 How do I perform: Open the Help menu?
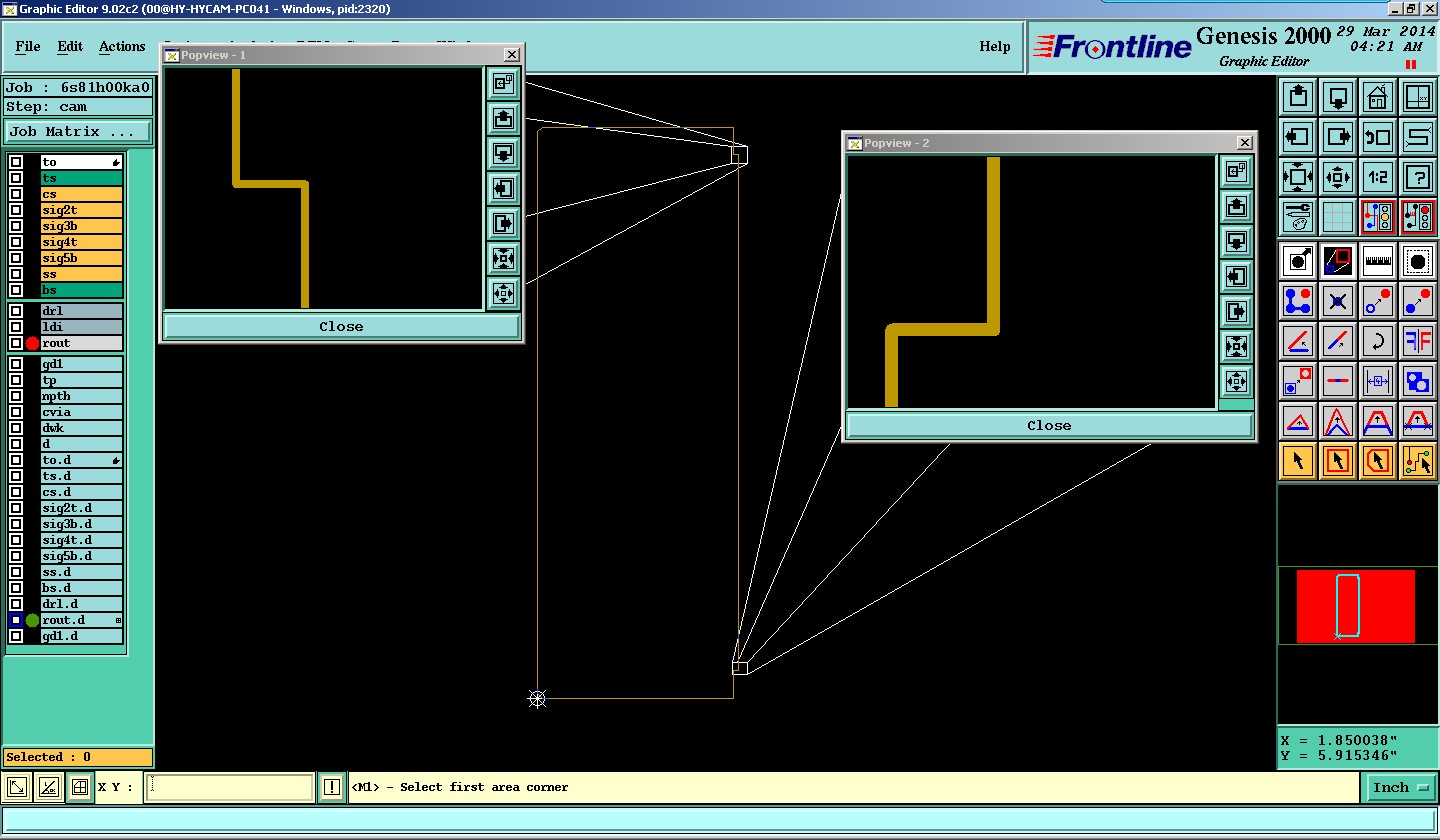(x=994, y=46)
